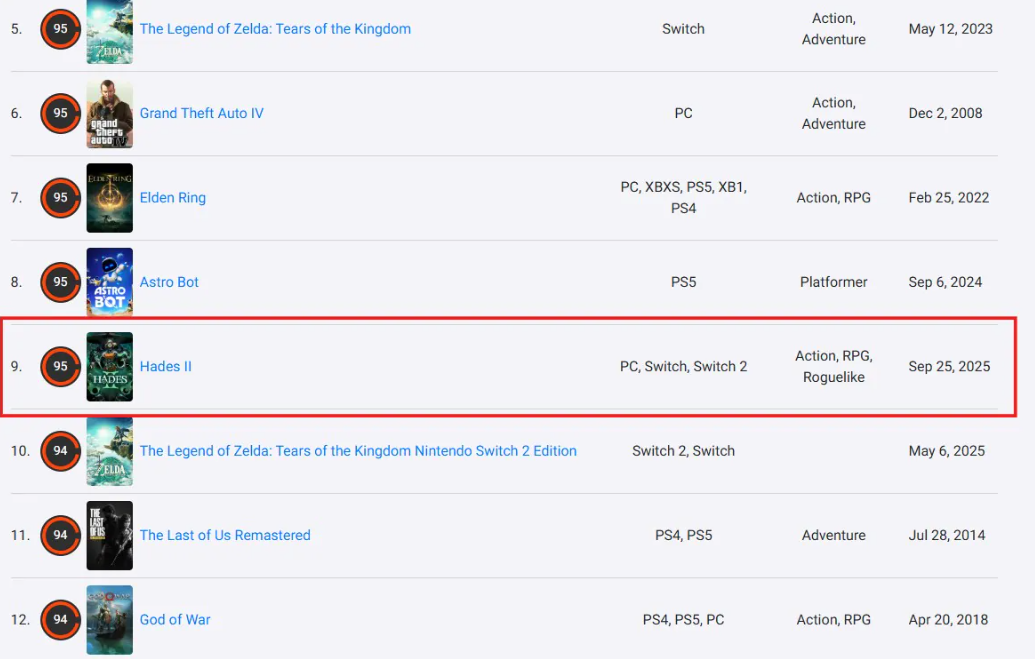Open the Hades II cover thumbnail

point(109,367)
